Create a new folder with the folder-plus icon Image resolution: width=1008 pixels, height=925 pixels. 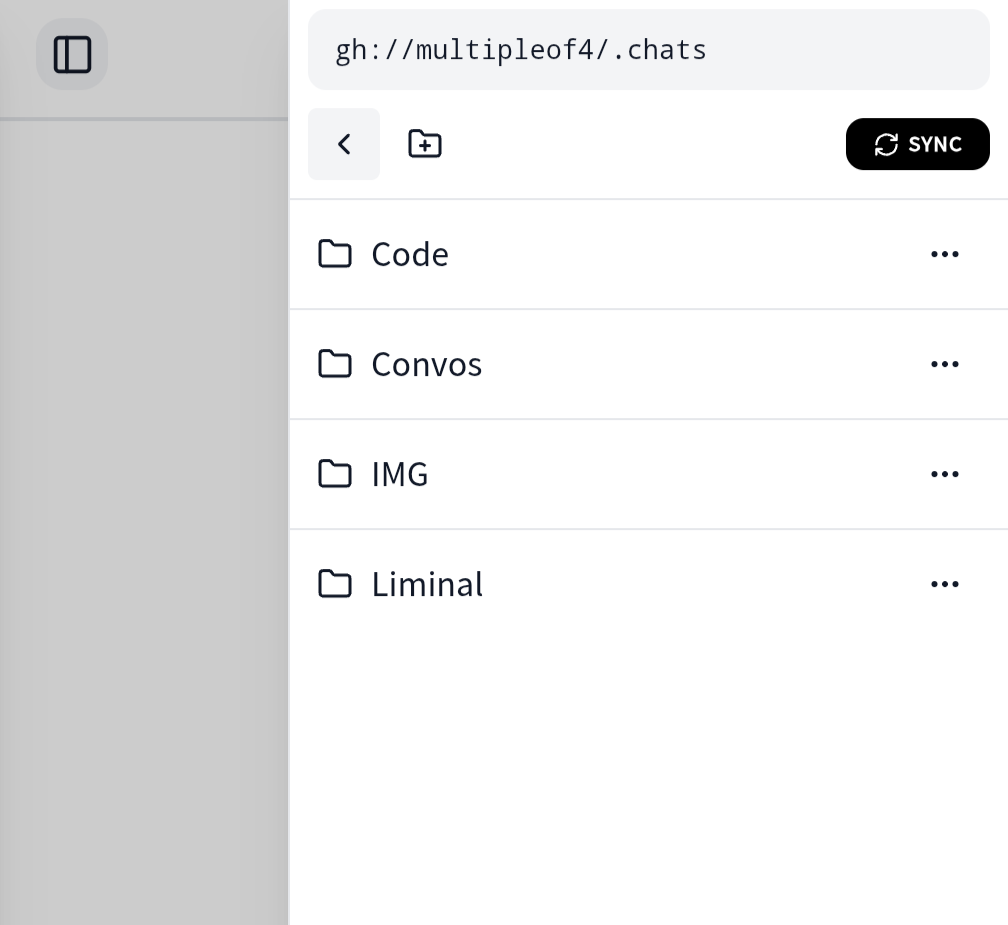pyautogui.click(x=425, y=144)
